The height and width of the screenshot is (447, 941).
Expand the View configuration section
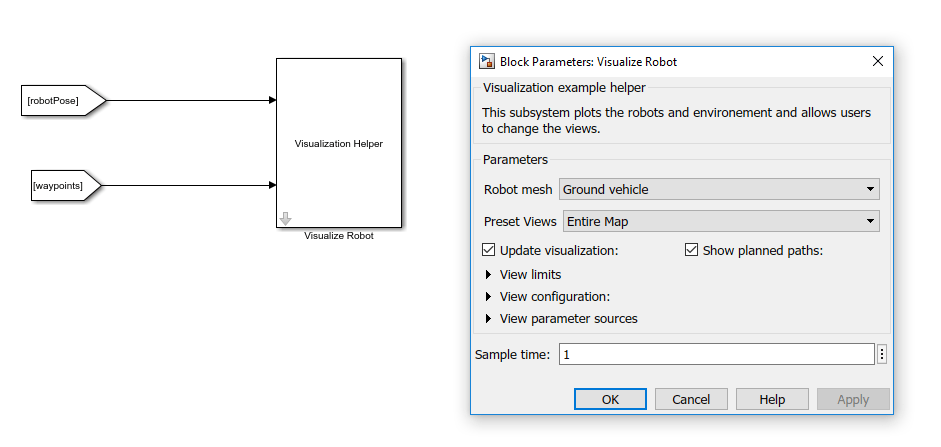[x=489, y=297]
